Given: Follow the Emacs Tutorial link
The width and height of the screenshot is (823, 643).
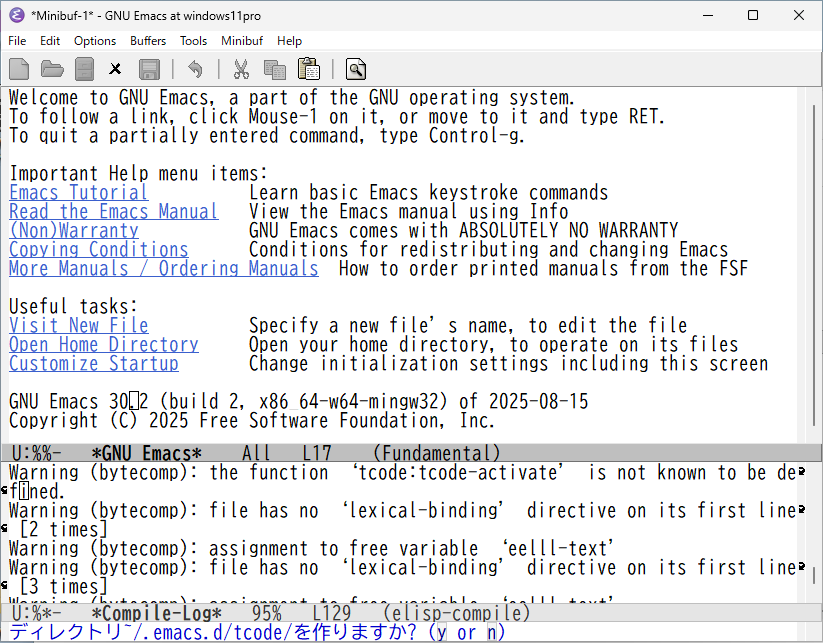Looking at the screenshot, I should pyautogui.click(x=79, y=193).
